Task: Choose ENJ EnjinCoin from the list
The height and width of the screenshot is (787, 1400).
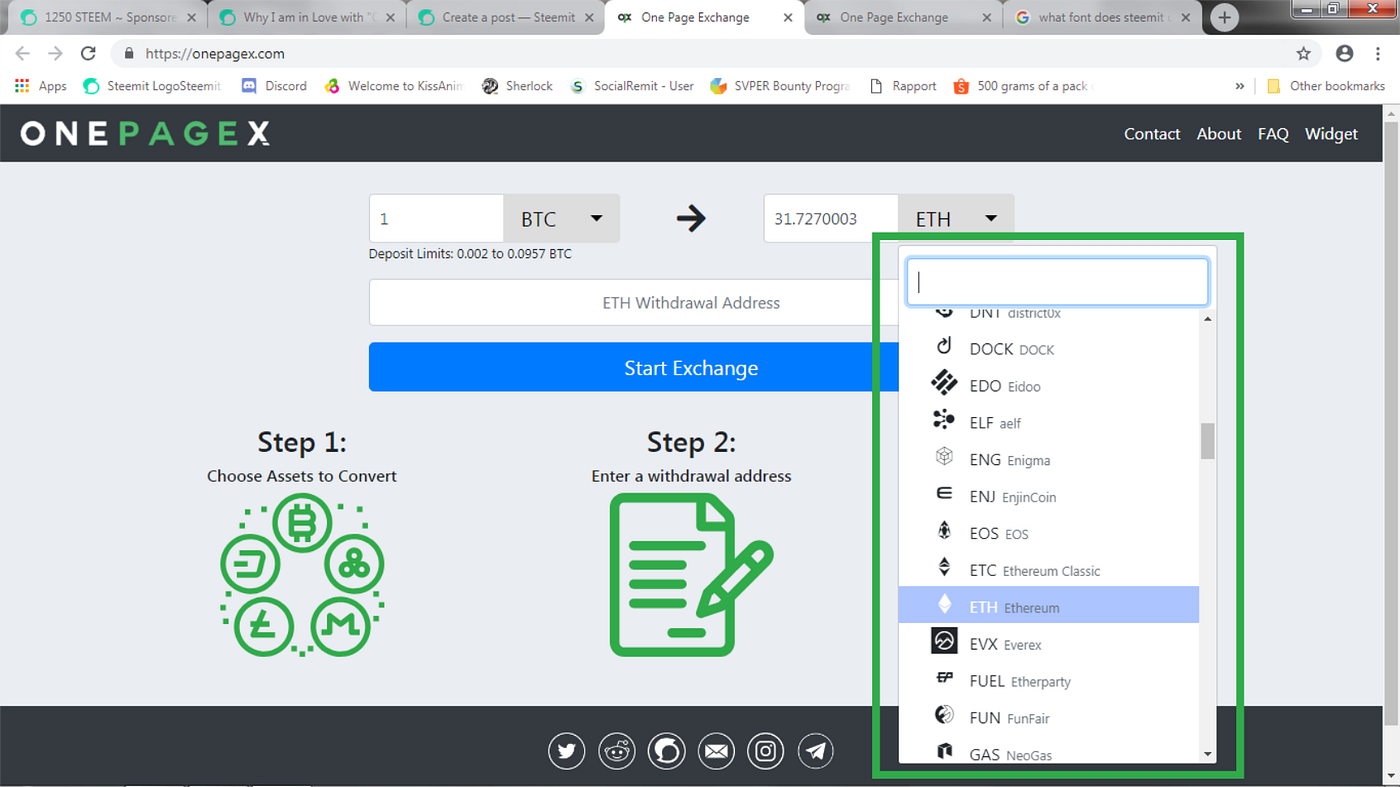Action: [x=1049, y=497]
